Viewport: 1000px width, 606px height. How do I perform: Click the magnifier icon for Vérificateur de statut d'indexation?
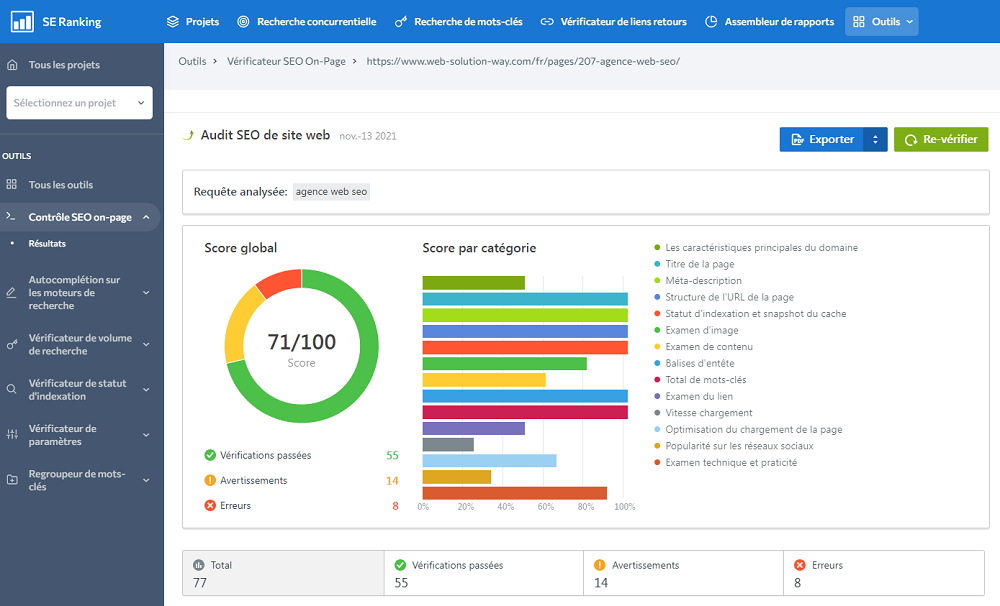click(x=12, y=389)
